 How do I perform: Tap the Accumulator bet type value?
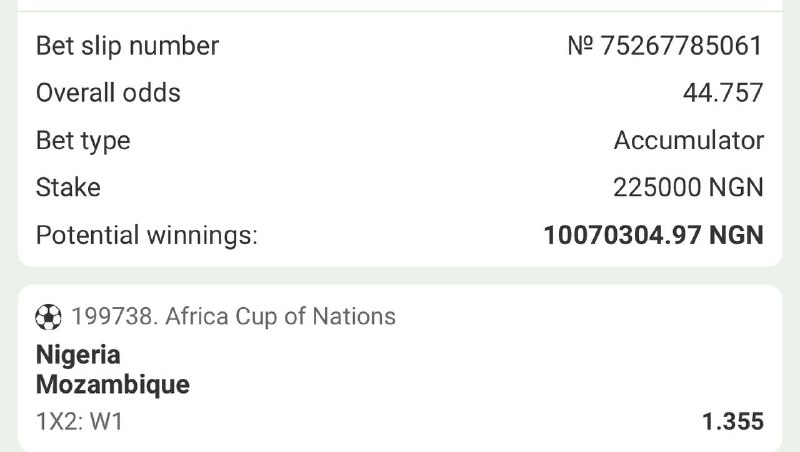pos(689,141)
